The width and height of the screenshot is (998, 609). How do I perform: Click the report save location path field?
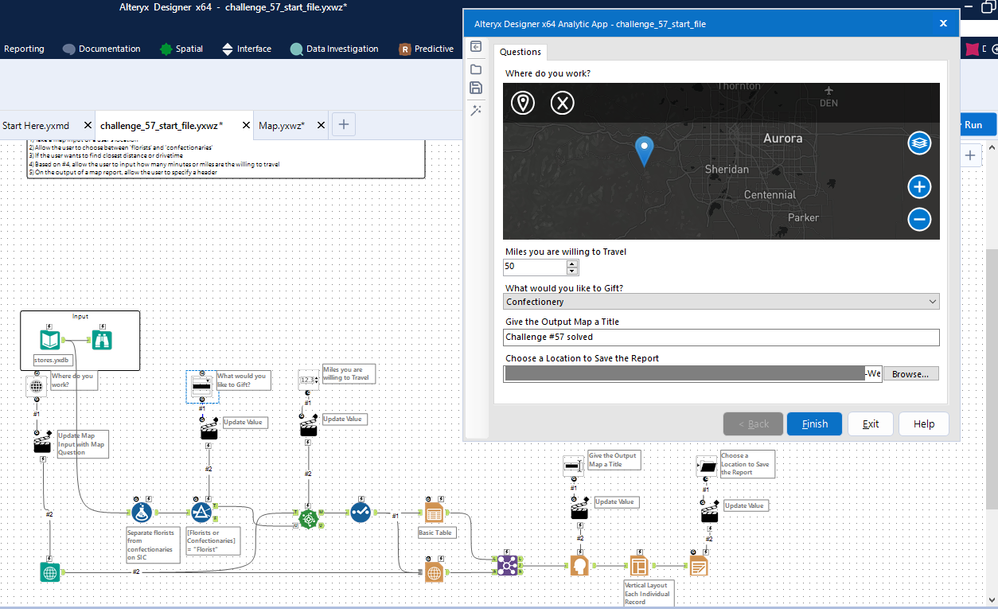click(692, 374)
